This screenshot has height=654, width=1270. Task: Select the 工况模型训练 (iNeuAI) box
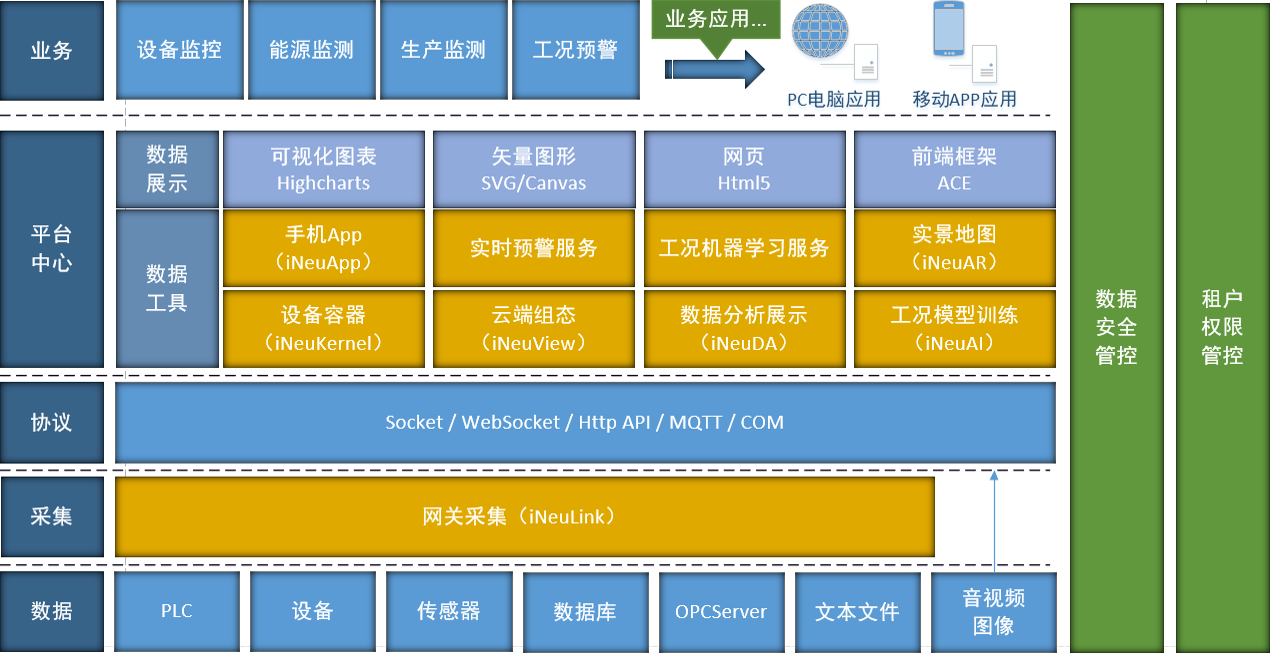click(954, 328)
